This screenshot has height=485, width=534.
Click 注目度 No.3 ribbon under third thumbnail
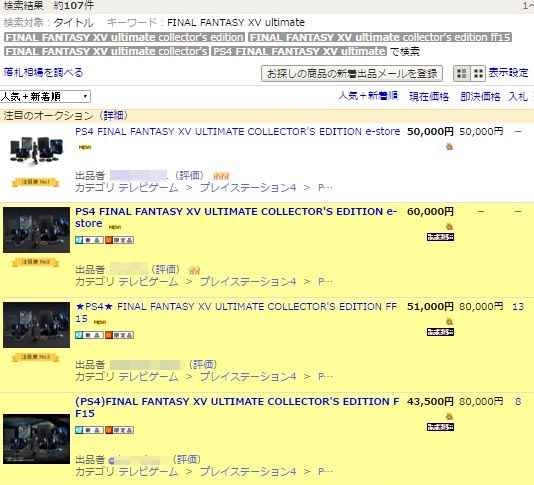[x=36, y=357]
